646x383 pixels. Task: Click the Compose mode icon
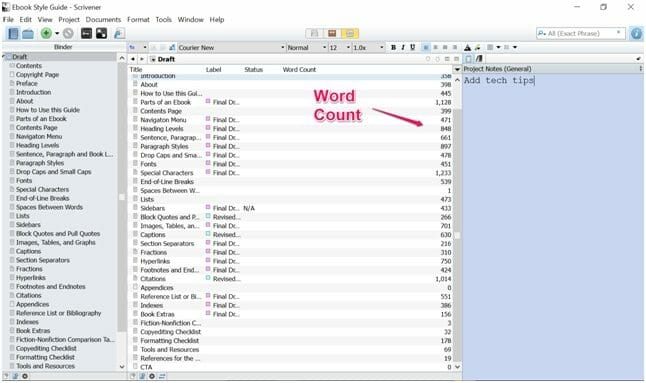coord(86,33)
